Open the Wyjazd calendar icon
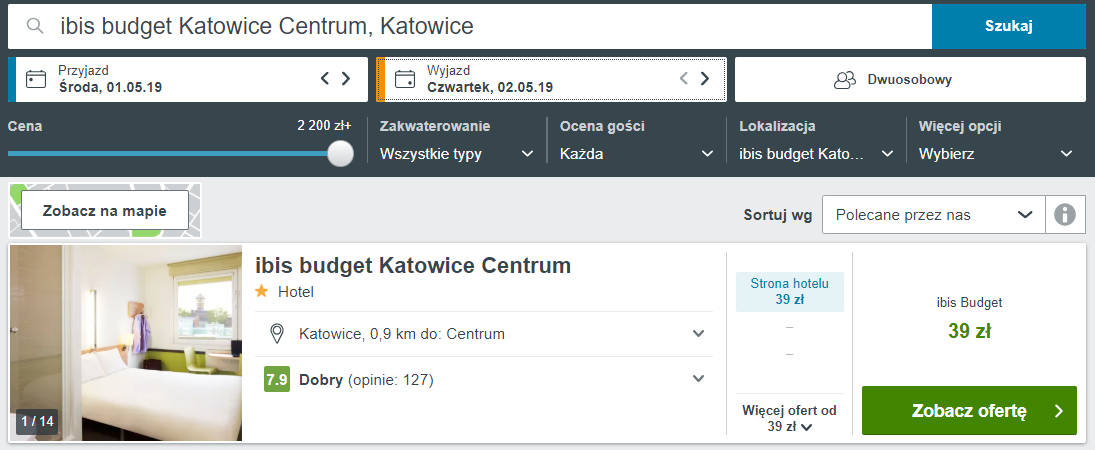 tap(404, 79)
